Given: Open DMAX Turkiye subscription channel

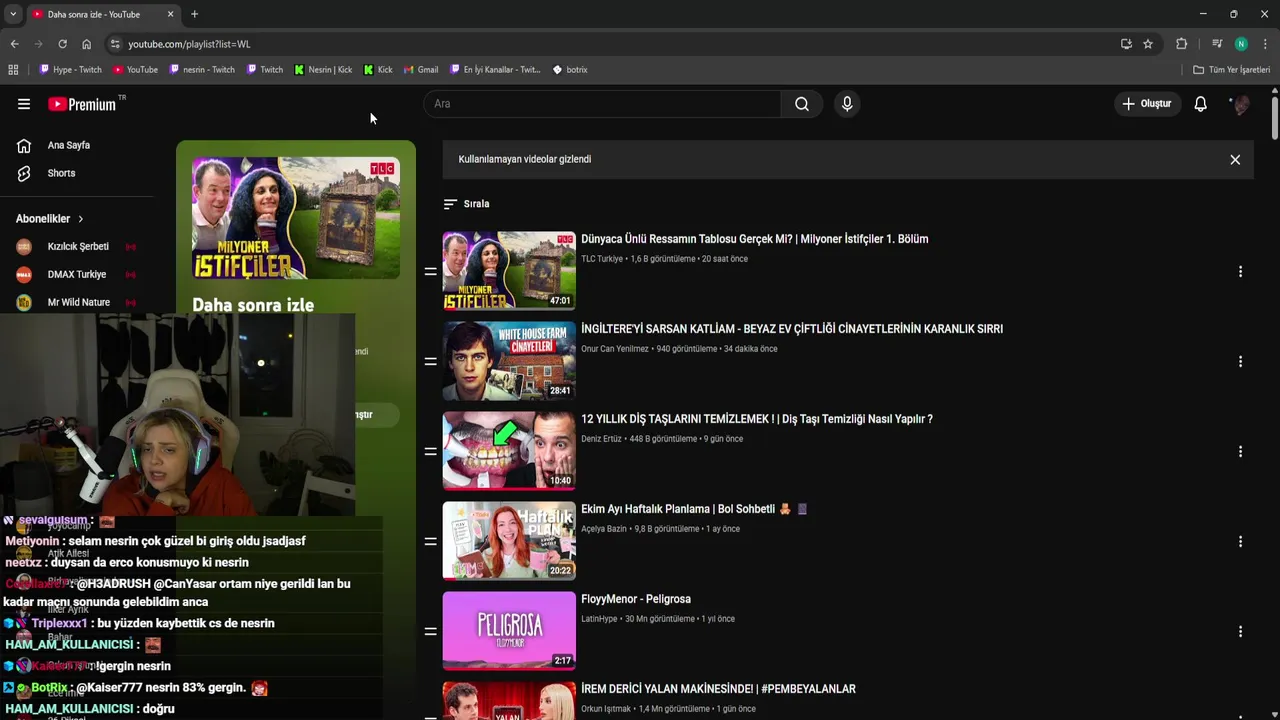Looking at the screenshot, I should pyautogui.click(x=77, y=274).
